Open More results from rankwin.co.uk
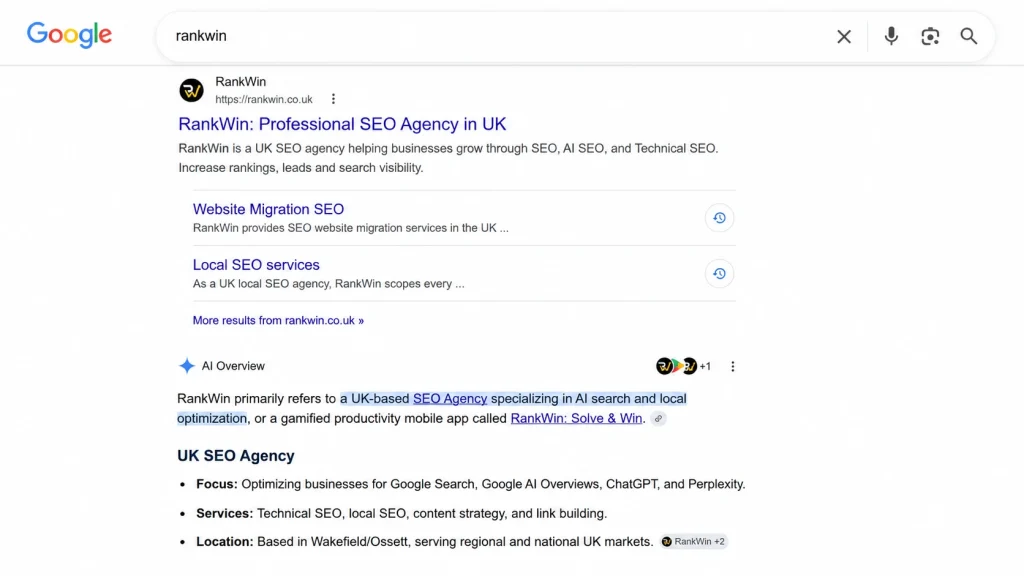 (x=278, y=321)
